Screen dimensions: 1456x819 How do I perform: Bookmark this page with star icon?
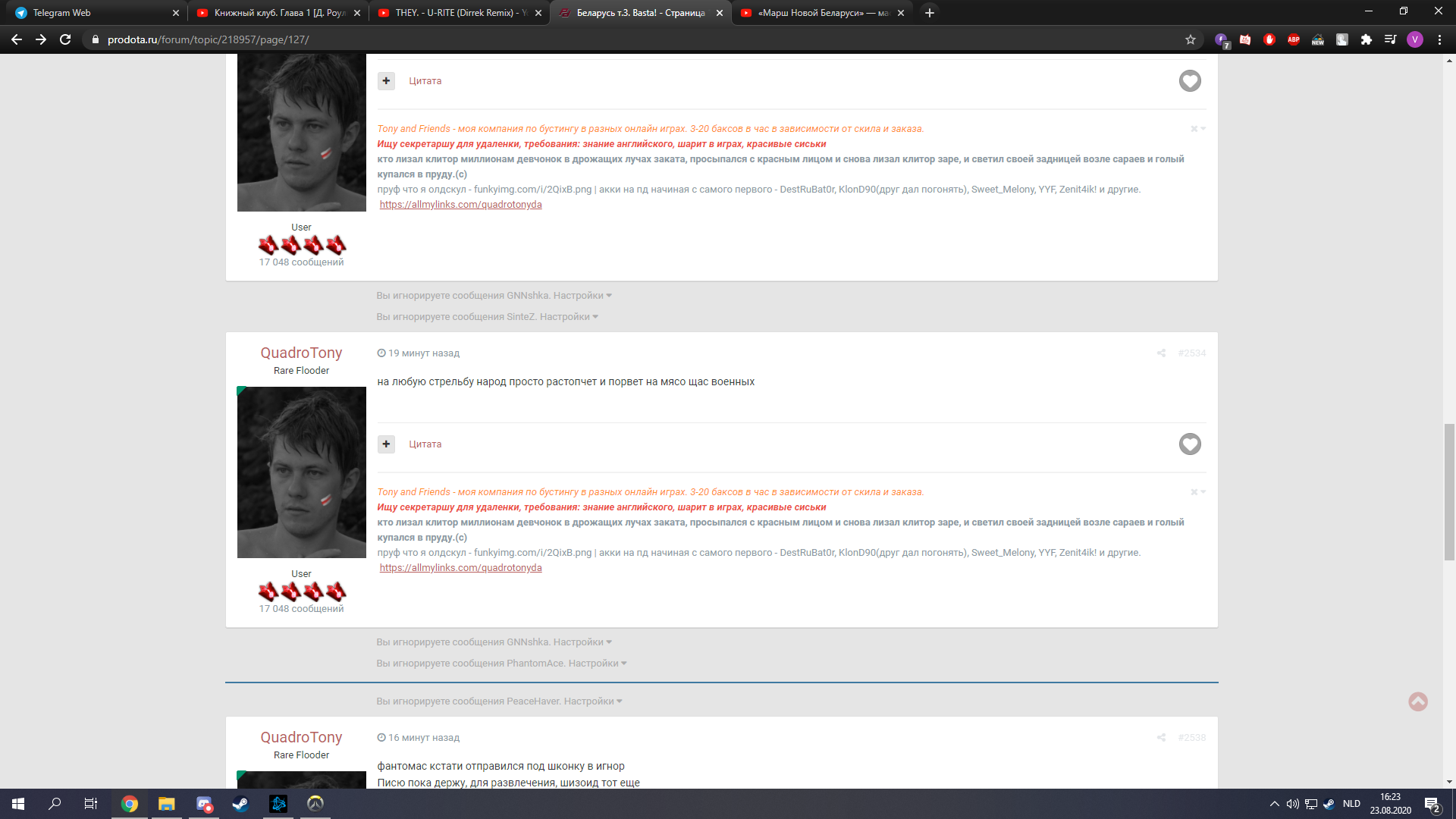tap(1190, 39)
